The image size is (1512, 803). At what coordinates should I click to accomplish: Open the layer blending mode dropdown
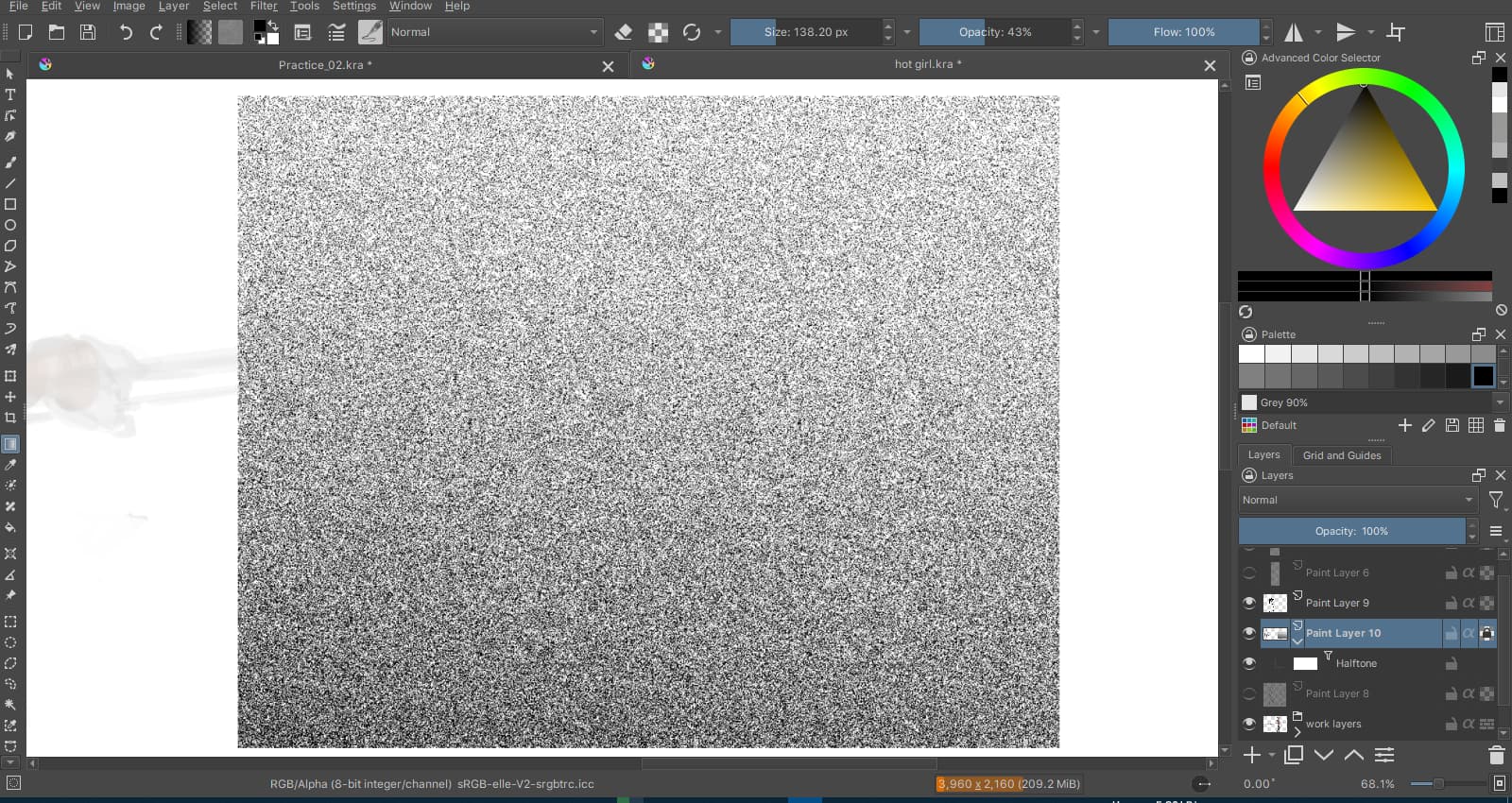[1357, 500]
